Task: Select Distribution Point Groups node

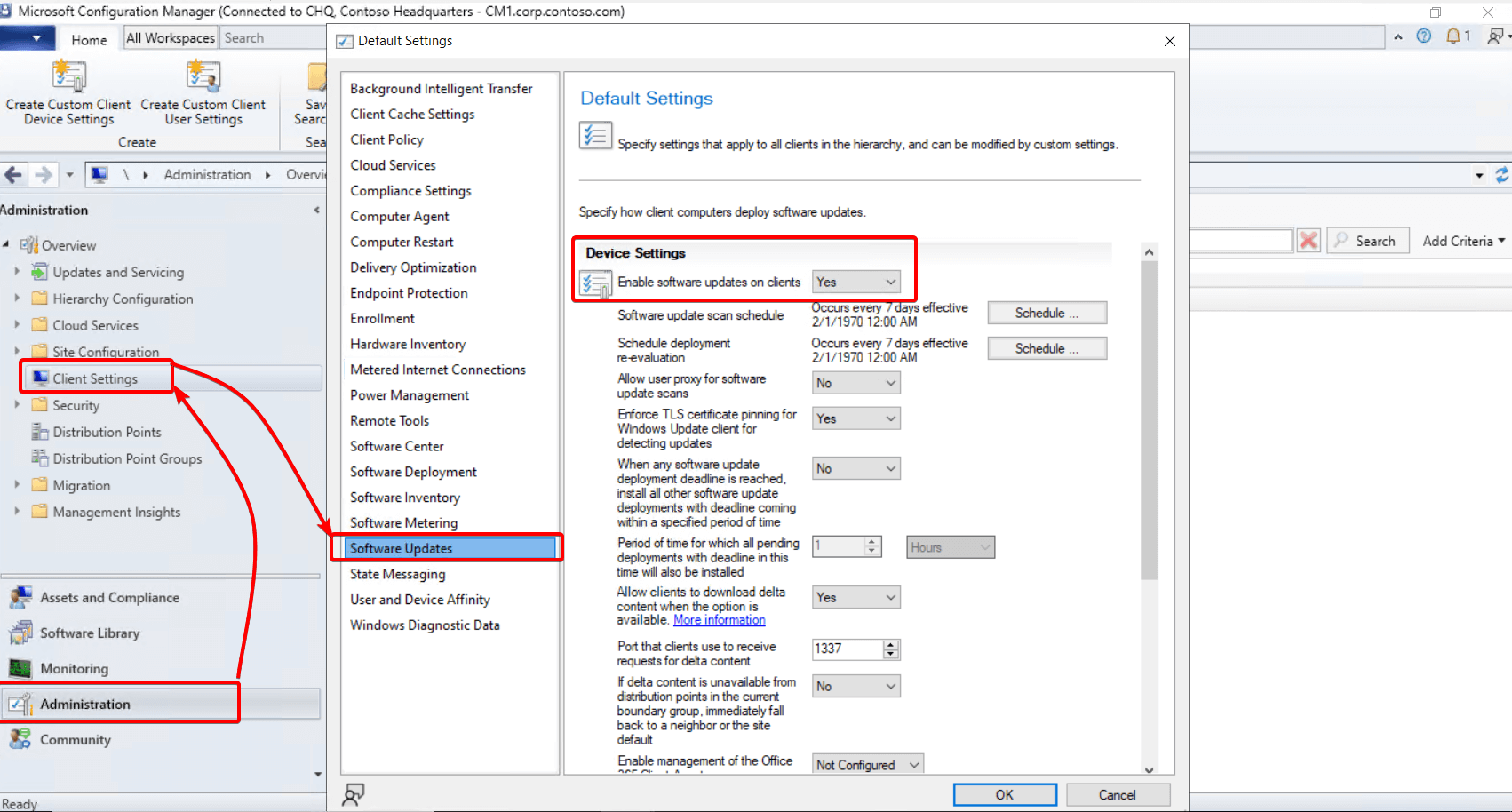Action: (x=127, y=458)
